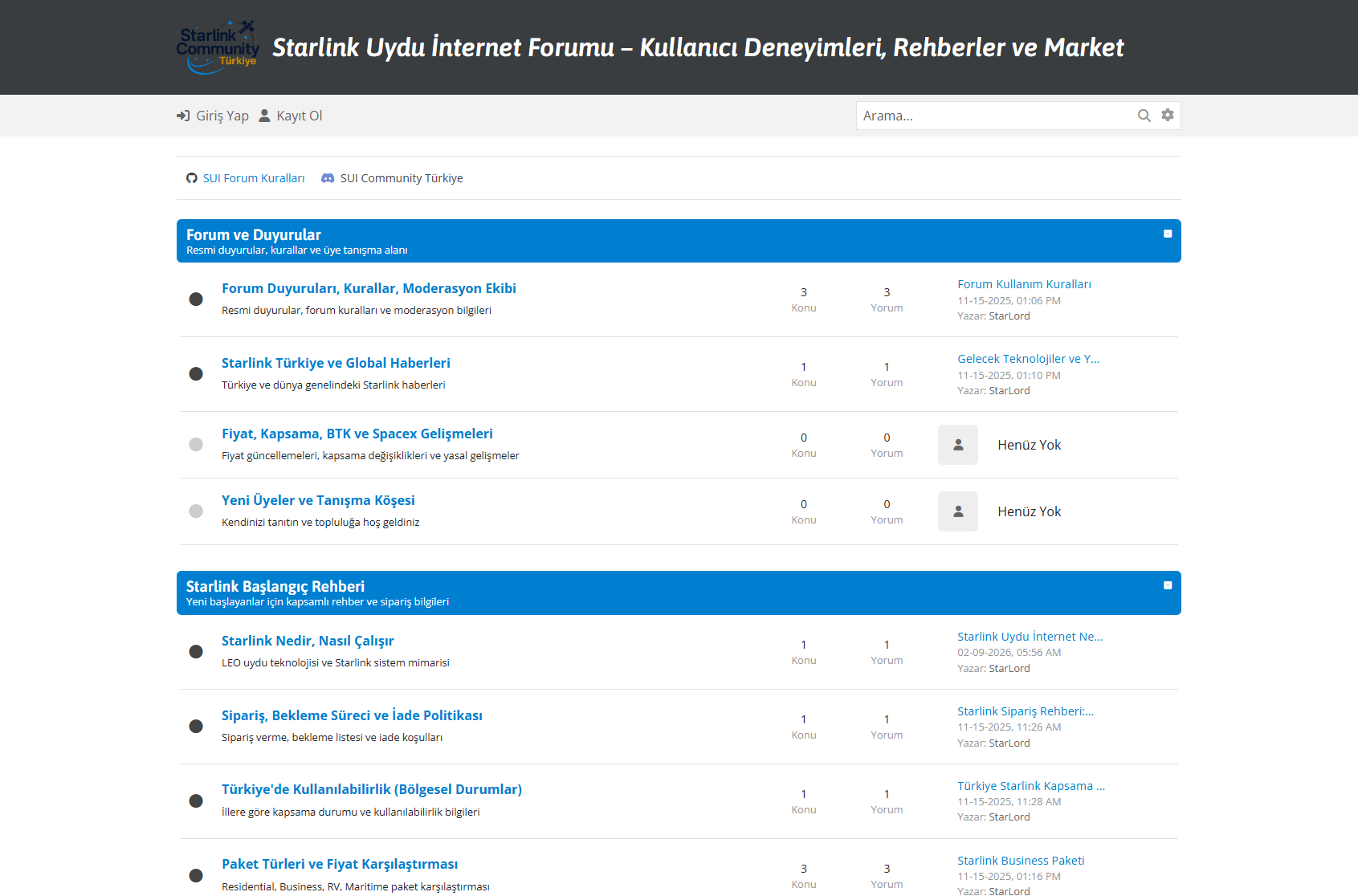Screen dimensions: 1358x896
Task: Click date 11-15-2025, 01:06 PM
Action: coord(1009,301)
